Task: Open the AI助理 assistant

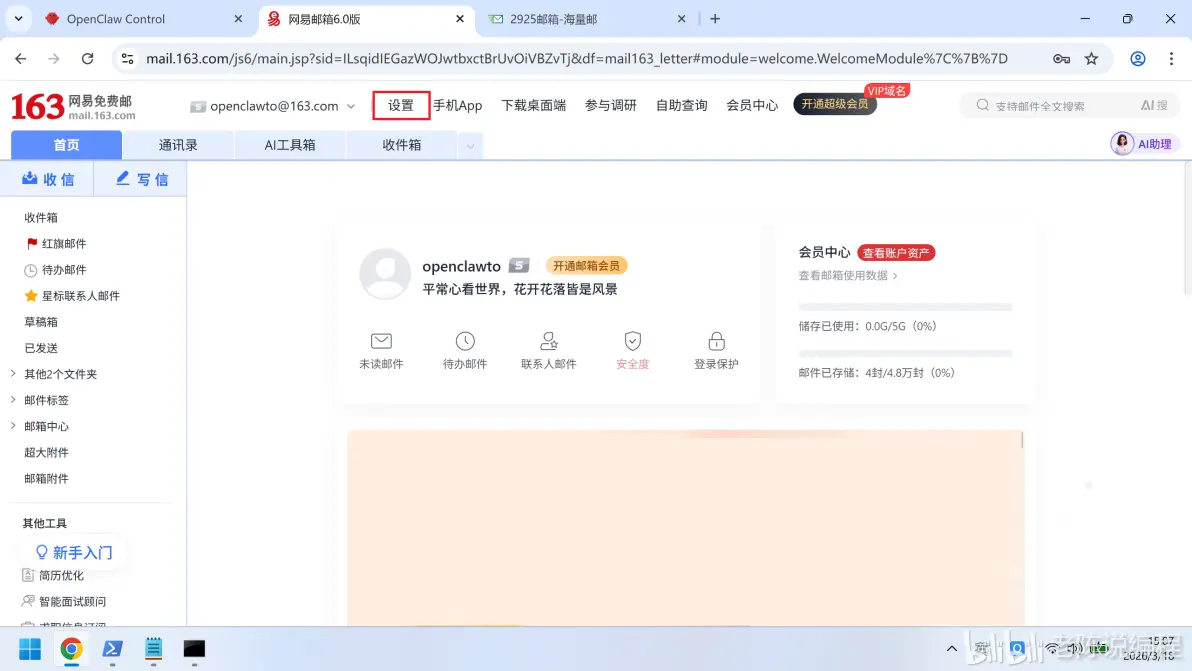Action: (x=1143, y=144)
